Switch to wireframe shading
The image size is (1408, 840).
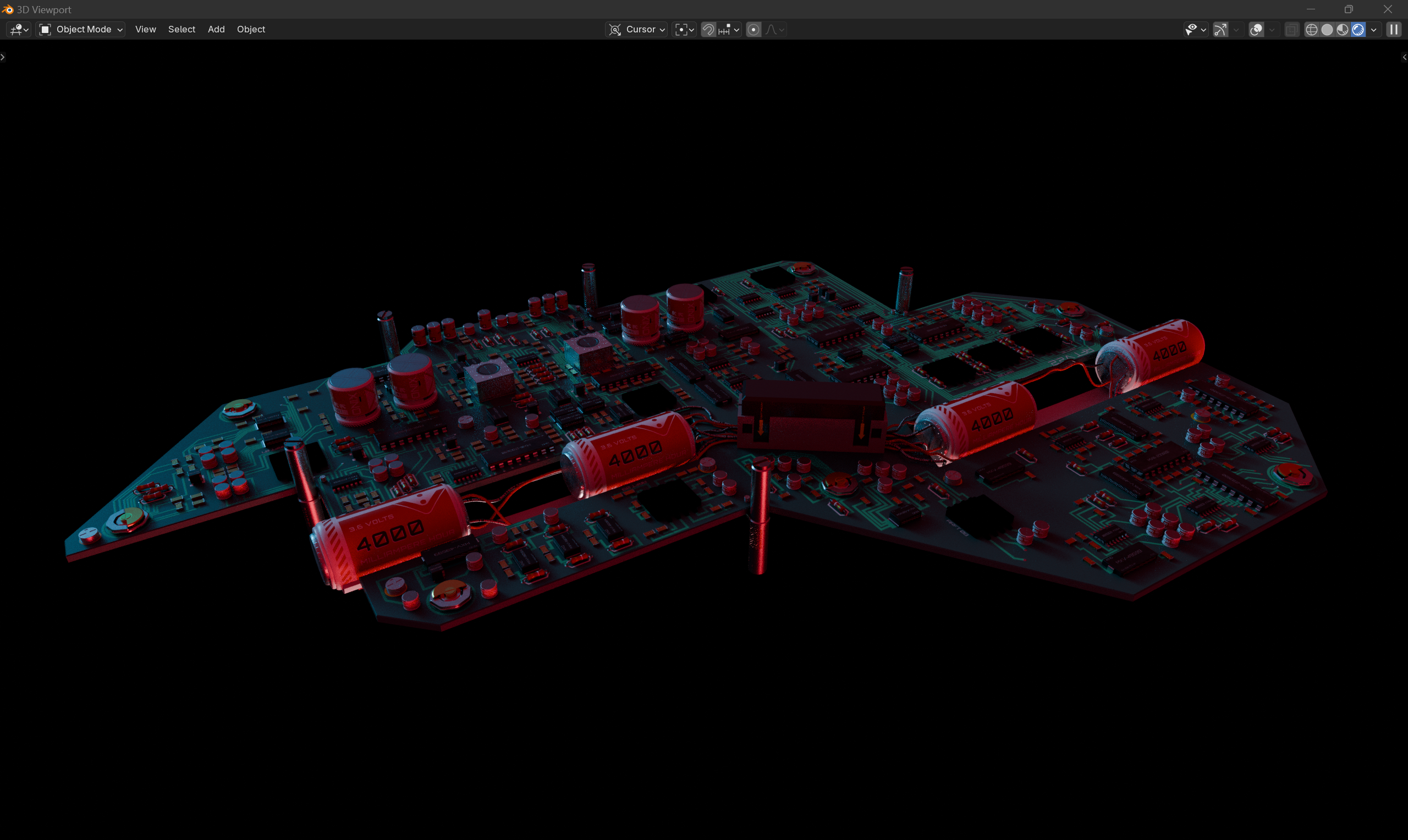click(1311, 30)
